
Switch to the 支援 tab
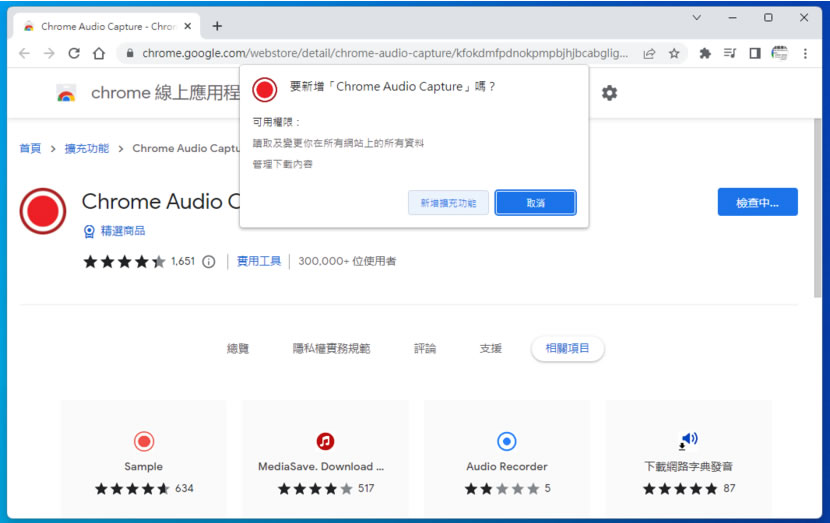(x=491, y=348)
